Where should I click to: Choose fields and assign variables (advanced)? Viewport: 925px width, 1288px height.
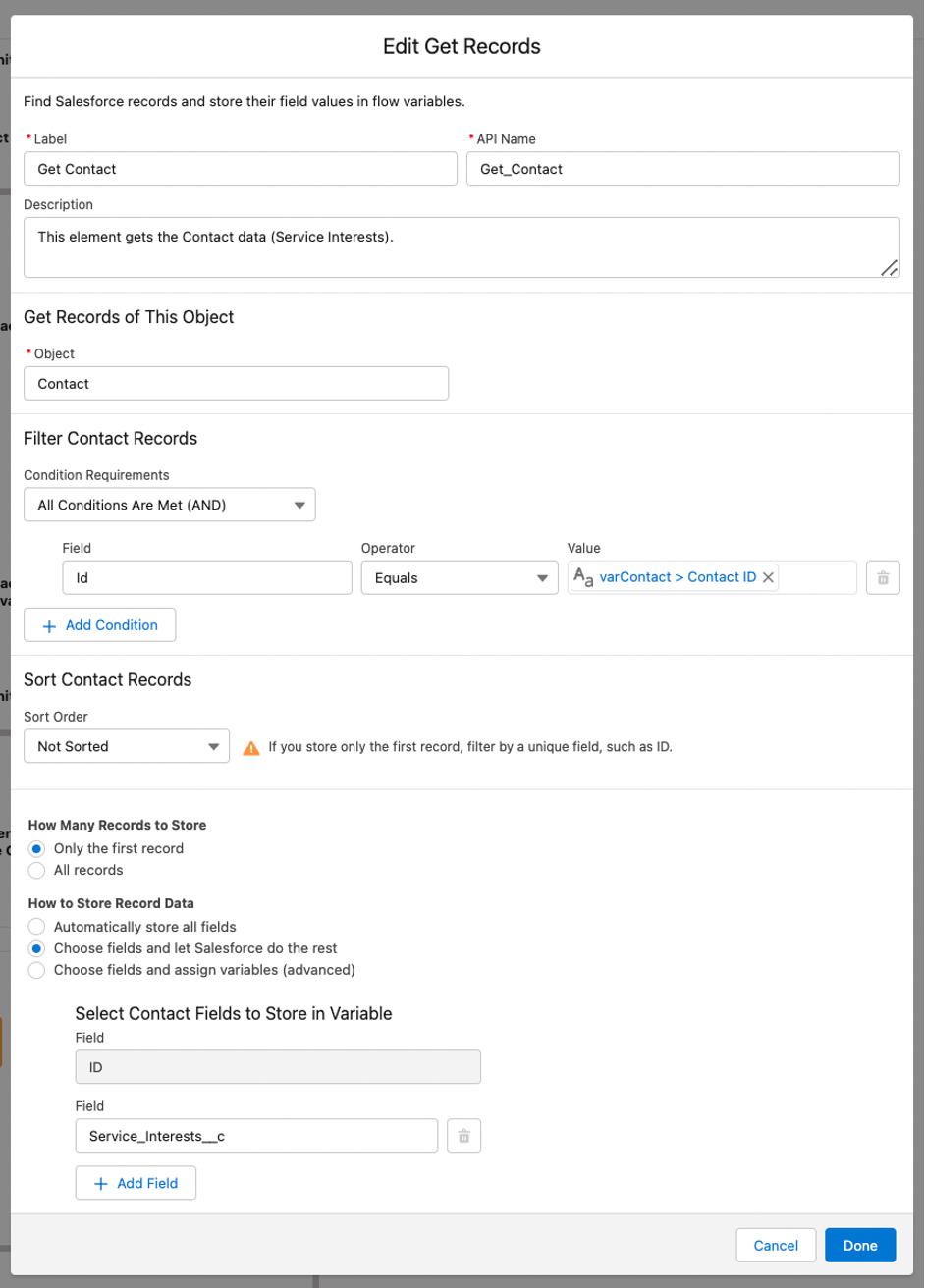[36, 969]
